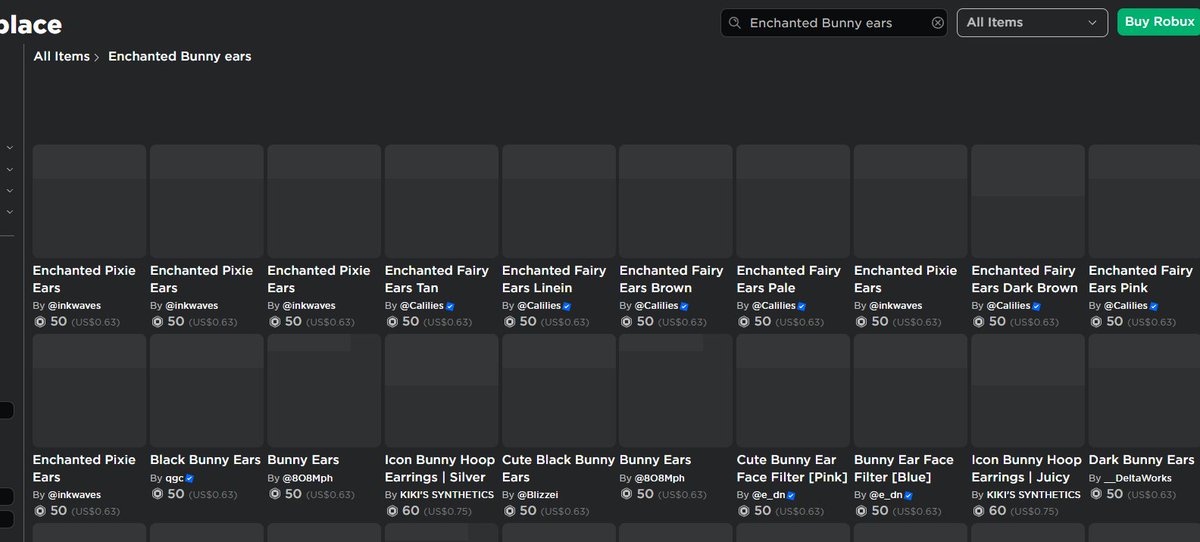The height and width of the screenshot is (542, 1200).
Task: Click the Robux icon by the Silver earrings price
Action: 392,511
